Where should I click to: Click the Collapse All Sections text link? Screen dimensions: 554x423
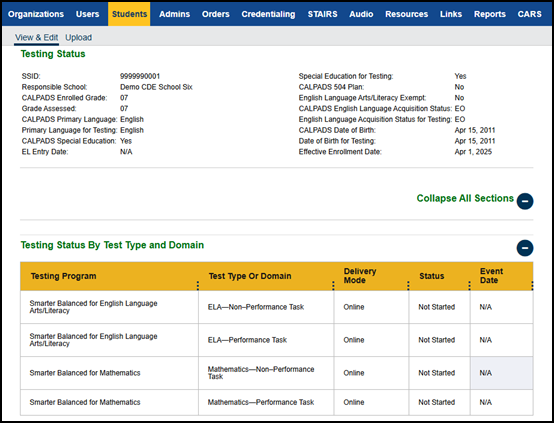pyautogui.click(x=465, y=198)
